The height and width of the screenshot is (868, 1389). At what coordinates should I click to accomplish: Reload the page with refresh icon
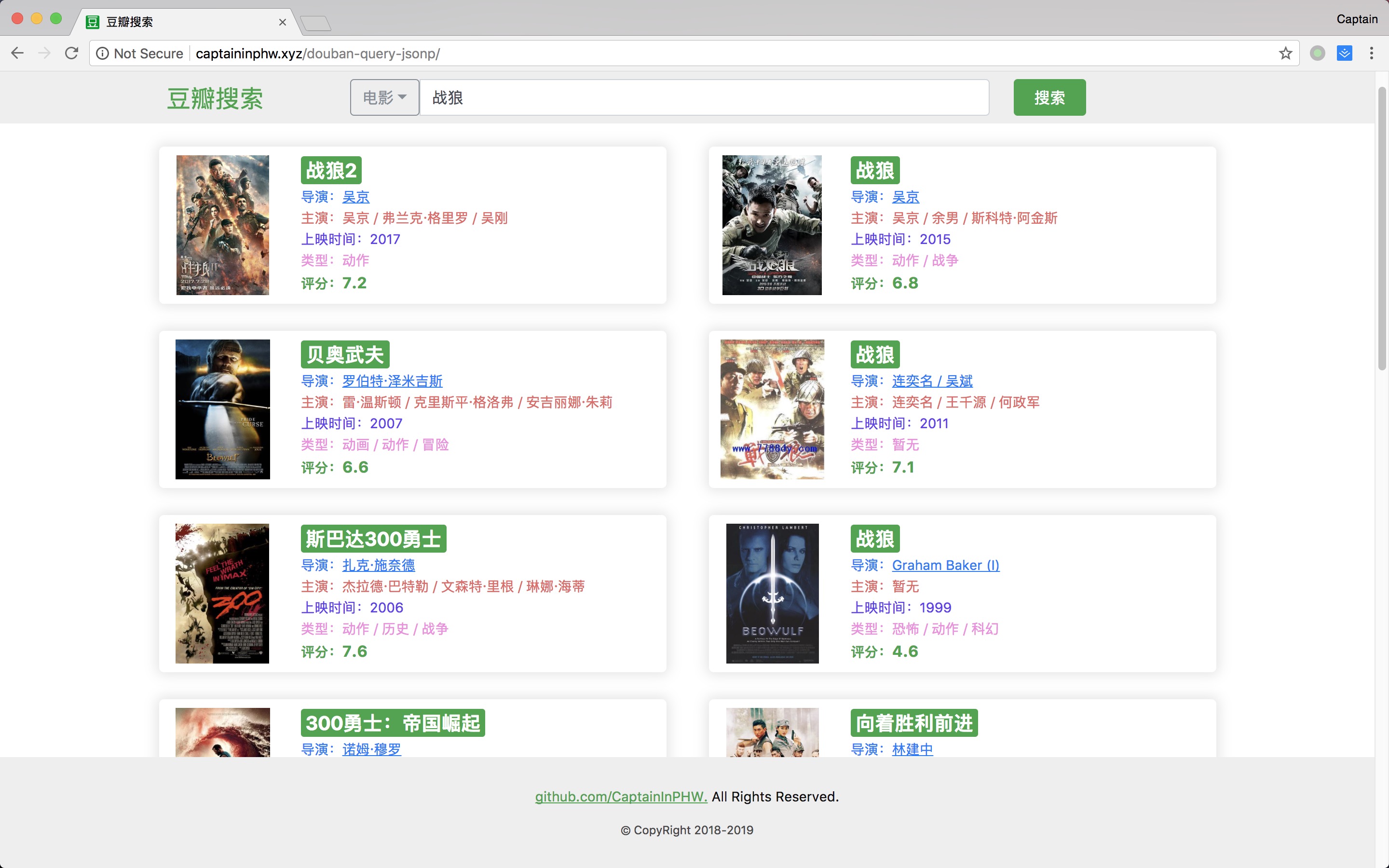(x=72, y=54)
